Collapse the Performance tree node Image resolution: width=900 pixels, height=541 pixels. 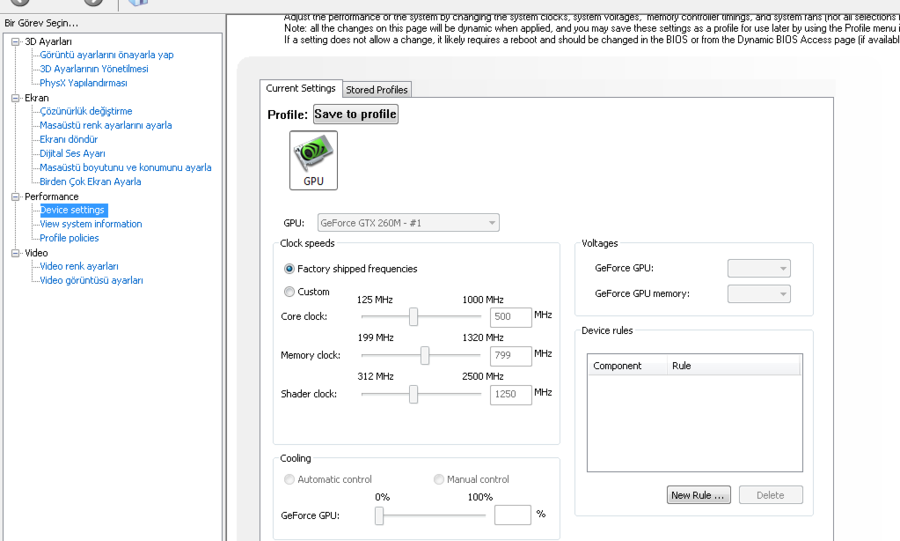pyautogui.click(x=15, y=196)
